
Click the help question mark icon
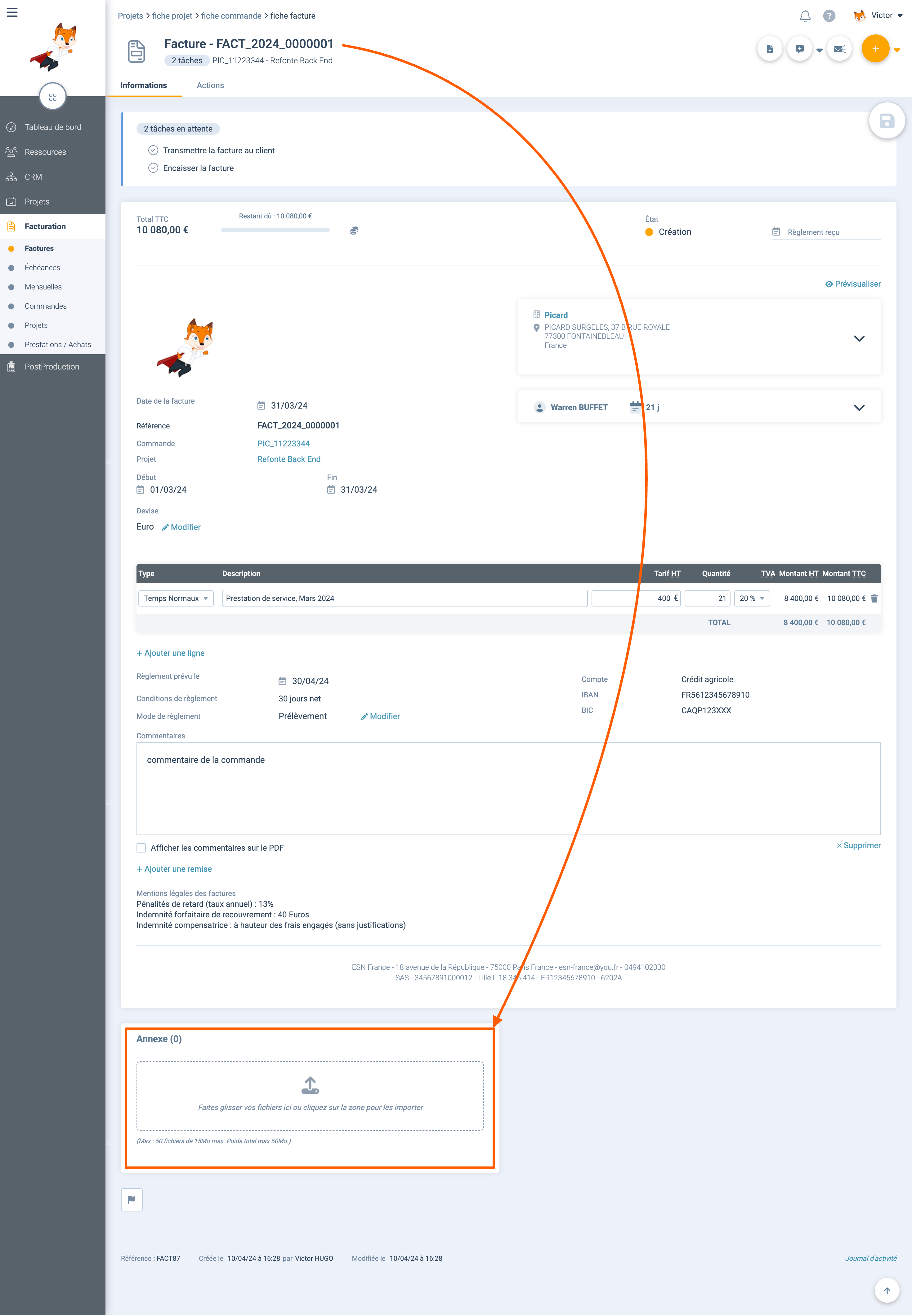[x=829, y=16]
